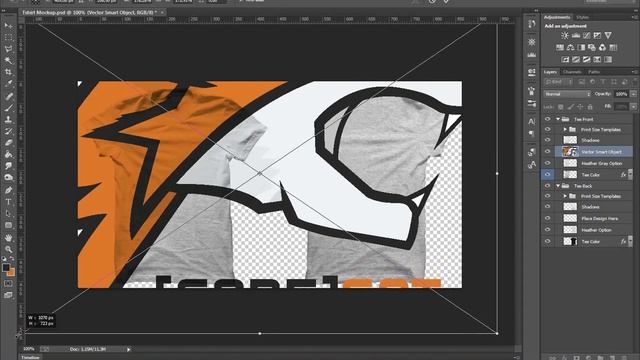Collapse the Tee Back group
Screen dimensions: 640x360
click(x=558, y=186)
